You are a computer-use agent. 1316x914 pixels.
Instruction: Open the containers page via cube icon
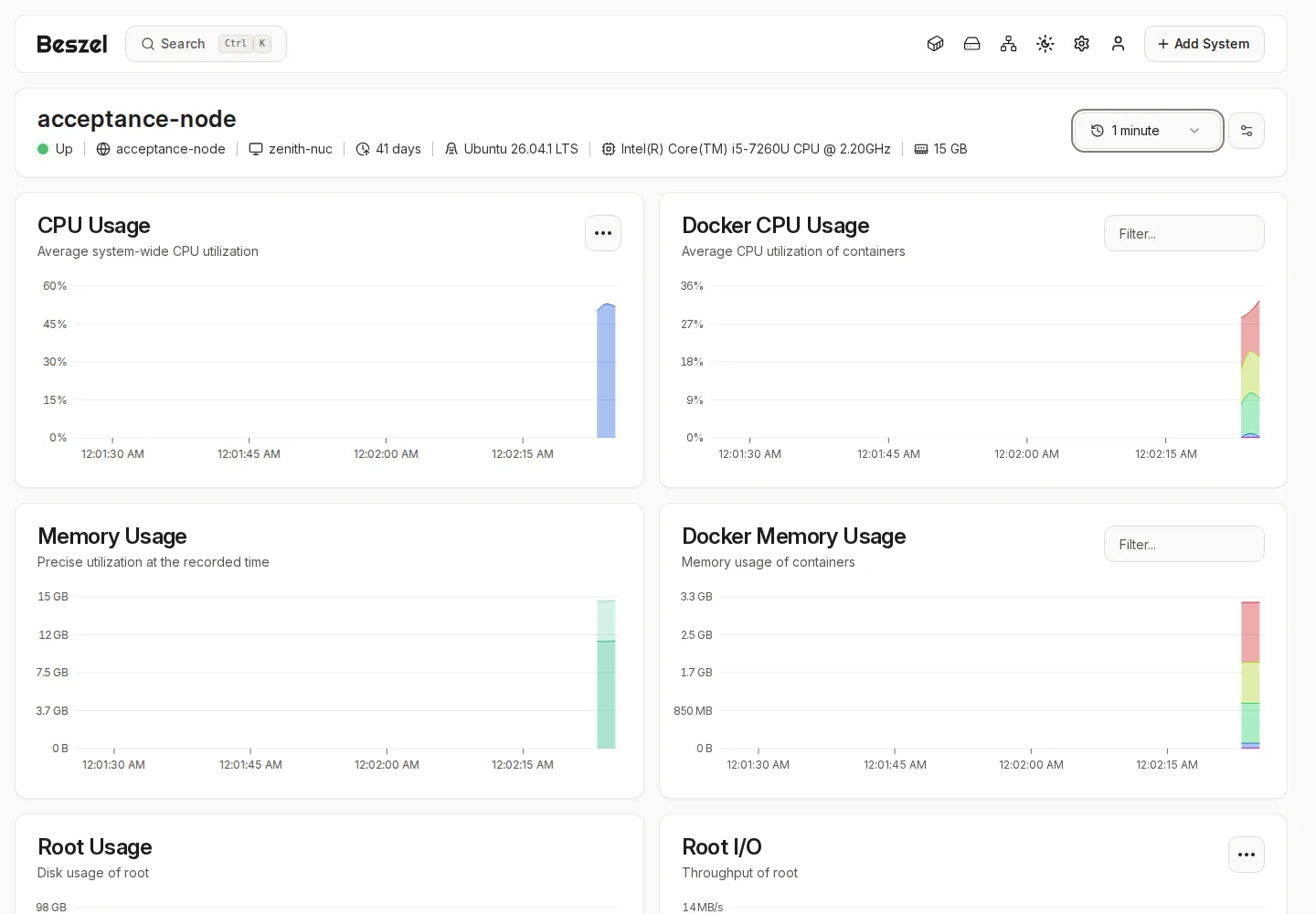(935, 44)
